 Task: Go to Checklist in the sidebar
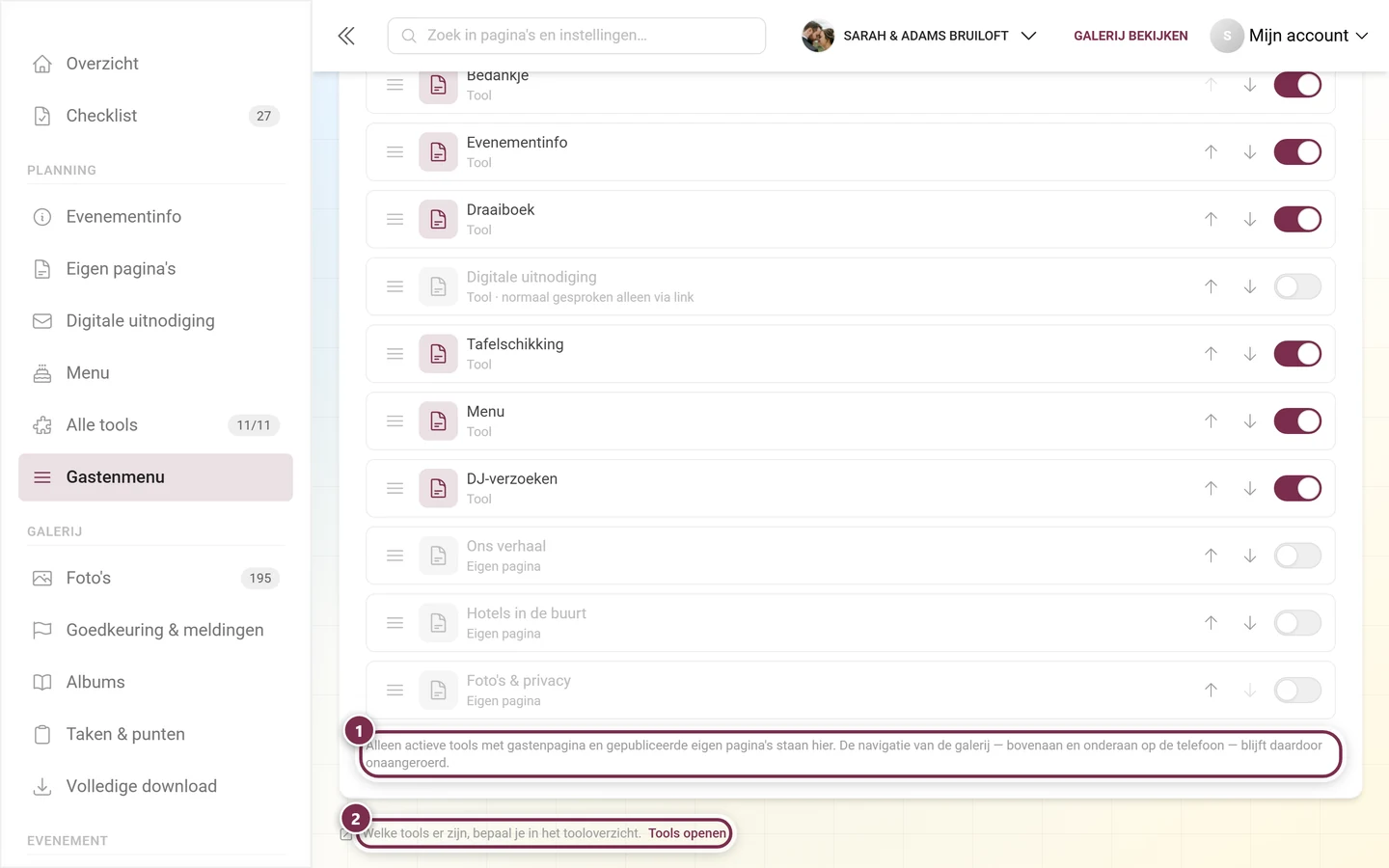pos(155,116)
